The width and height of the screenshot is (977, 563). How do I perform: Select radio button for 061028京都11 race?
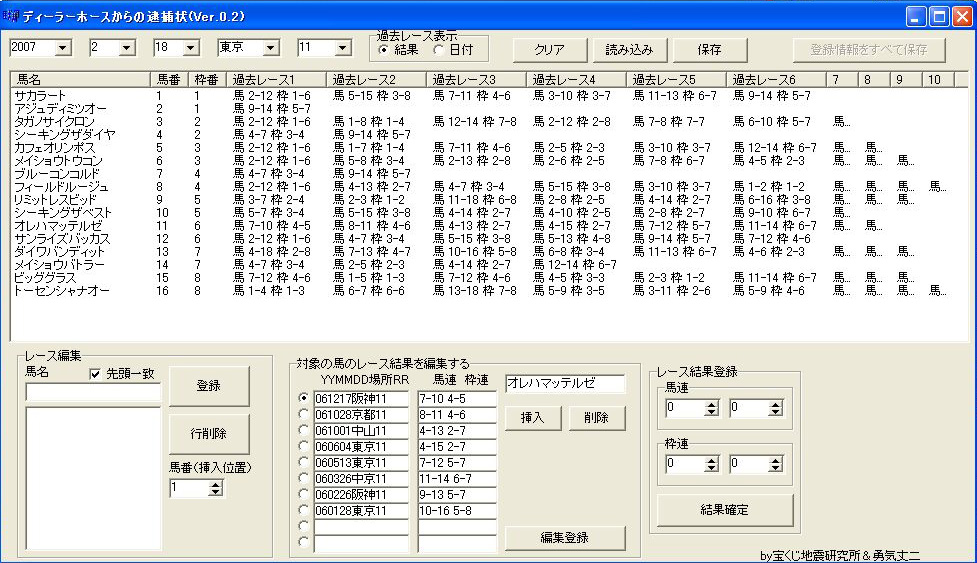point(304,415)
